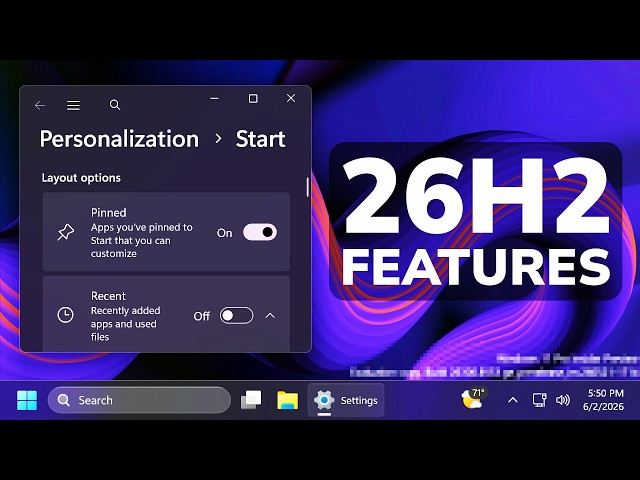Click the Start breadcrumb title

click(260, 139)
